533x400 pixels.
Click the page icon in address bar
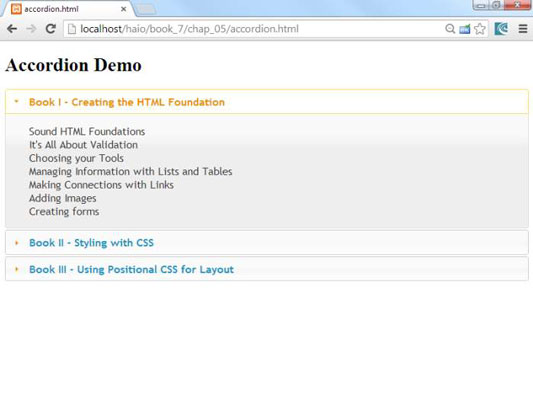(72, 29)
